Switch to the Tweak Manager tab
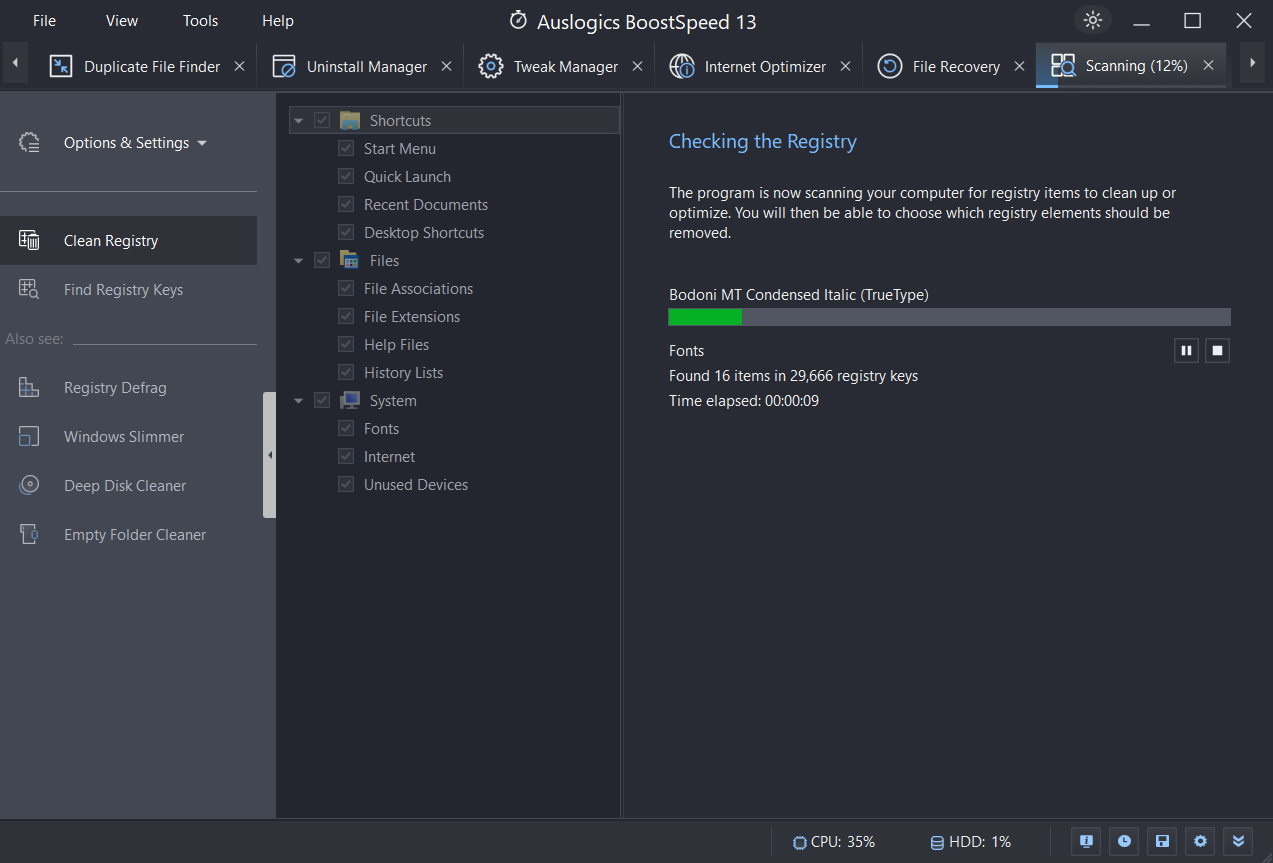This screenshot has height=863, width=1273. 559,66
